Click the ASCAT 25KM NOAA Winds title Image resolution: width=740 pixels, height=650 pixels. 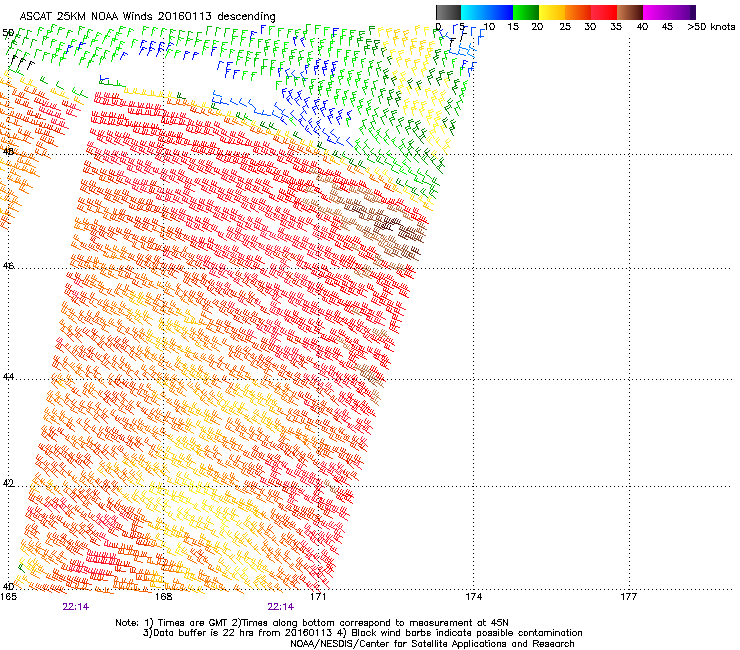click(147, 16)
